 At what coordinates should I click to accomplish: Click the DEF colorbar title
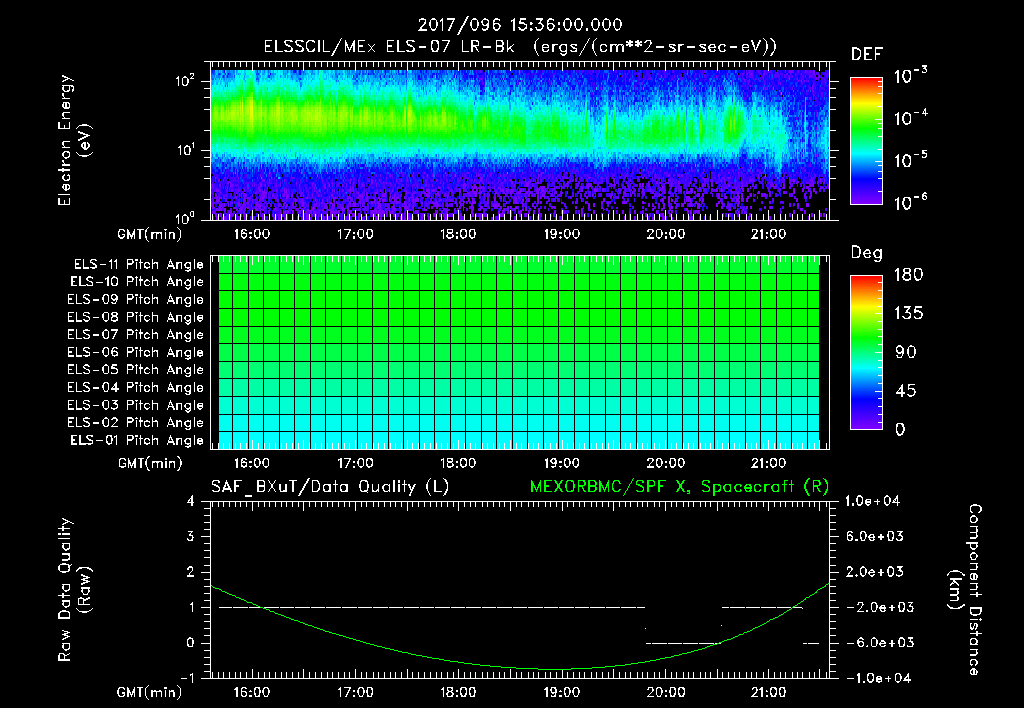tap(867, 55)
